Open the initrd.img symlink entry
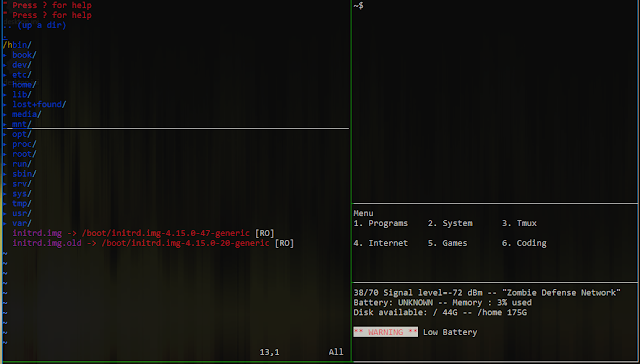This screenshot has width=640, height=364. 143,233
